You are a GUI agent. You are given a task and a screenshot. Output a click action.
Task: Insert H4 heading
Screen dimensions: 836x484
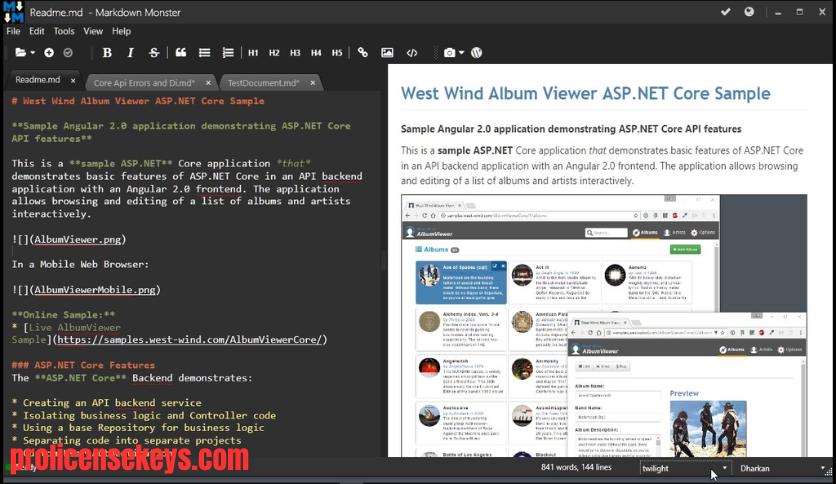coord(316,53)
